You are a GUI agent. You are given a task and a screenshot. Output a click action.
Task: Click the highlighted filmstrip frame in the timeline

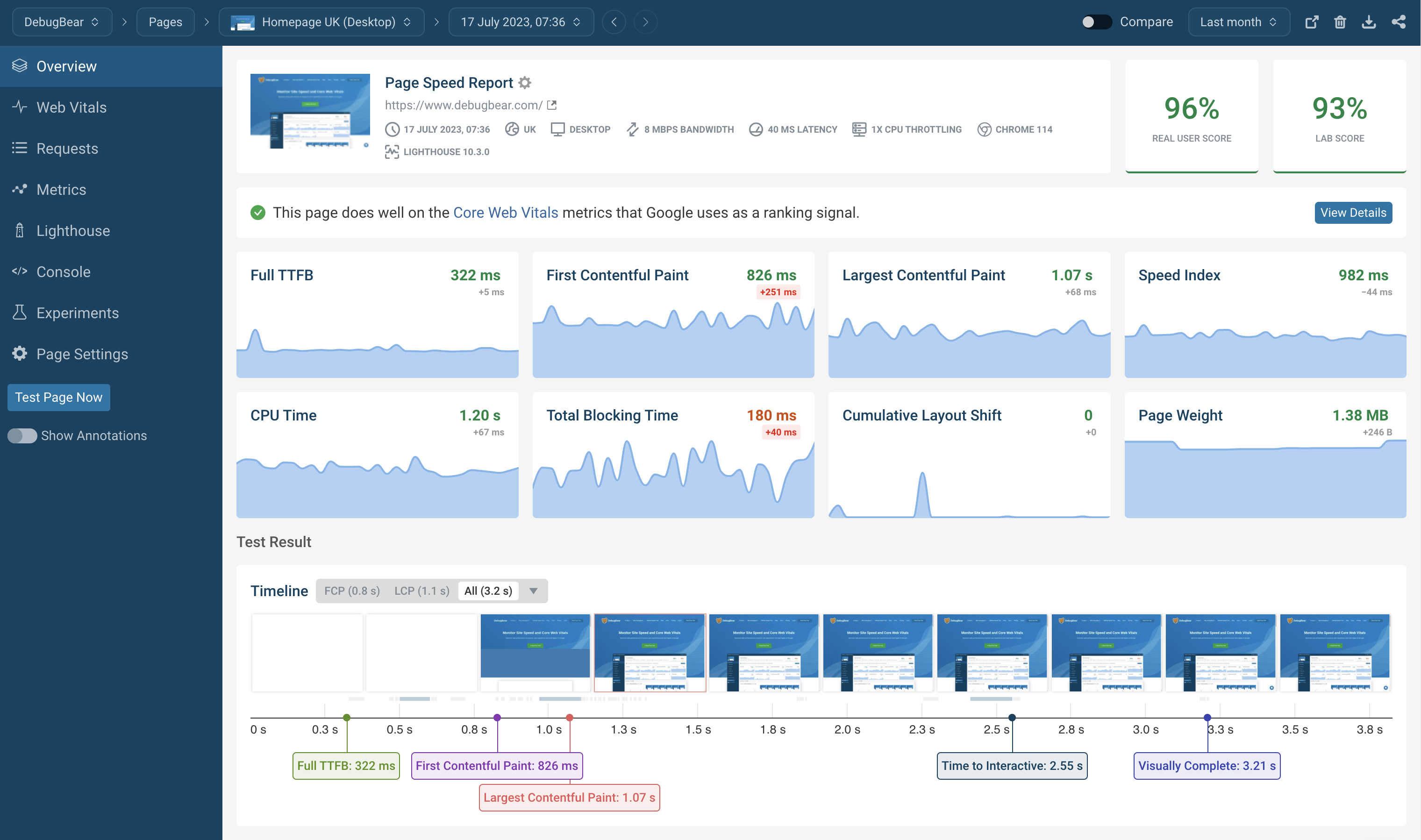pos(650,652)
